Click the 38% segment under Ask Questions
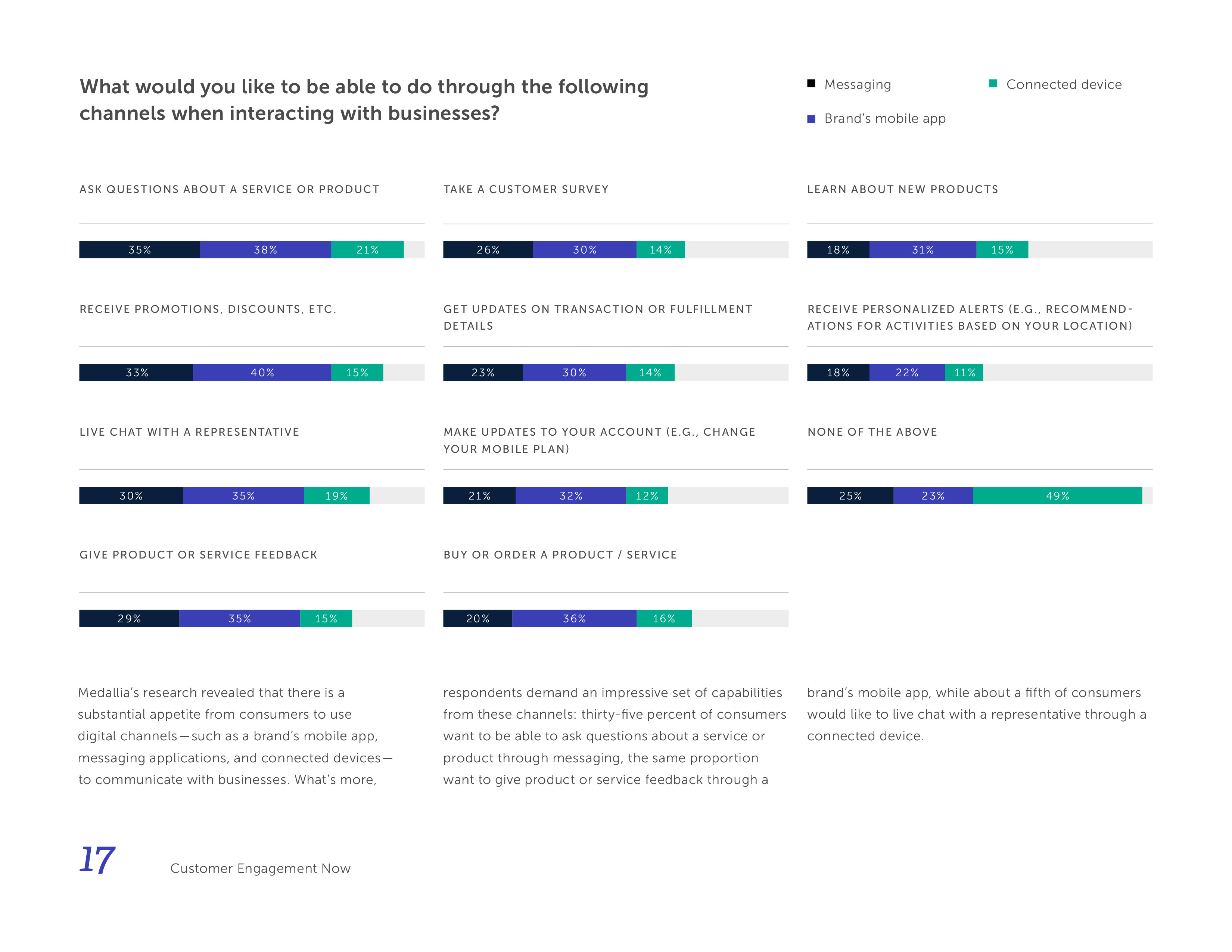This screenshot has height=952, width=1232. (x=265, y=250)
